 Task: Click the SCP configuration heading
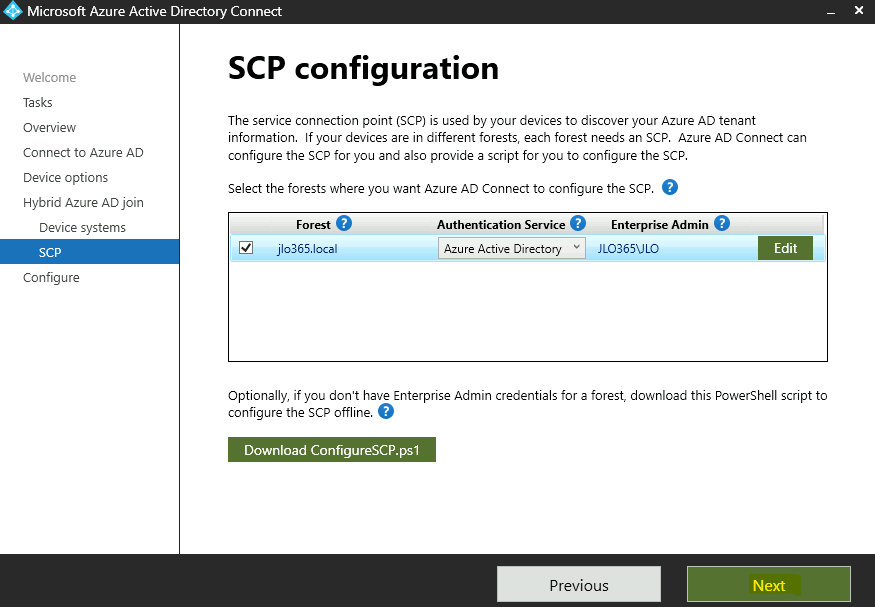coord(363,69)
